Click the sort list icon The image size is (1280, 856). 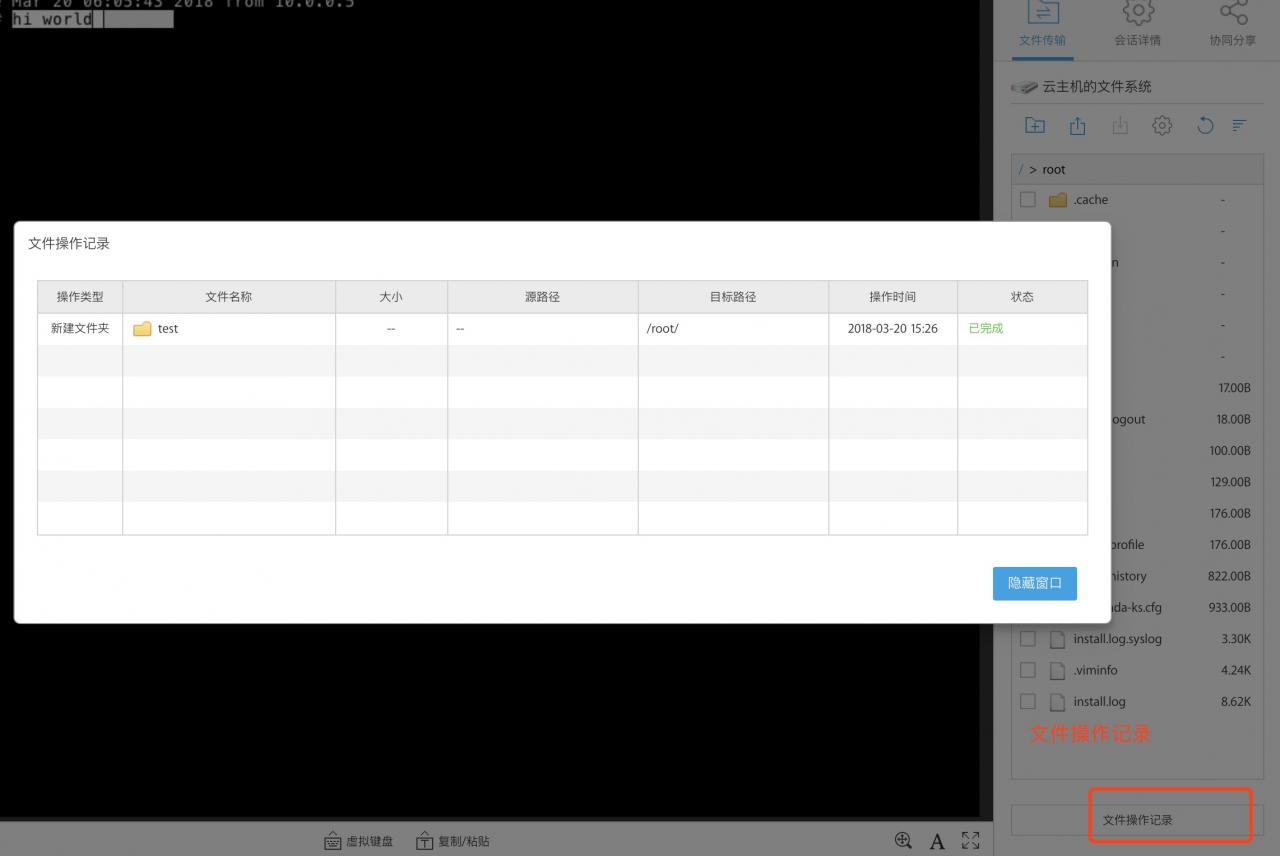point(1240,126)
